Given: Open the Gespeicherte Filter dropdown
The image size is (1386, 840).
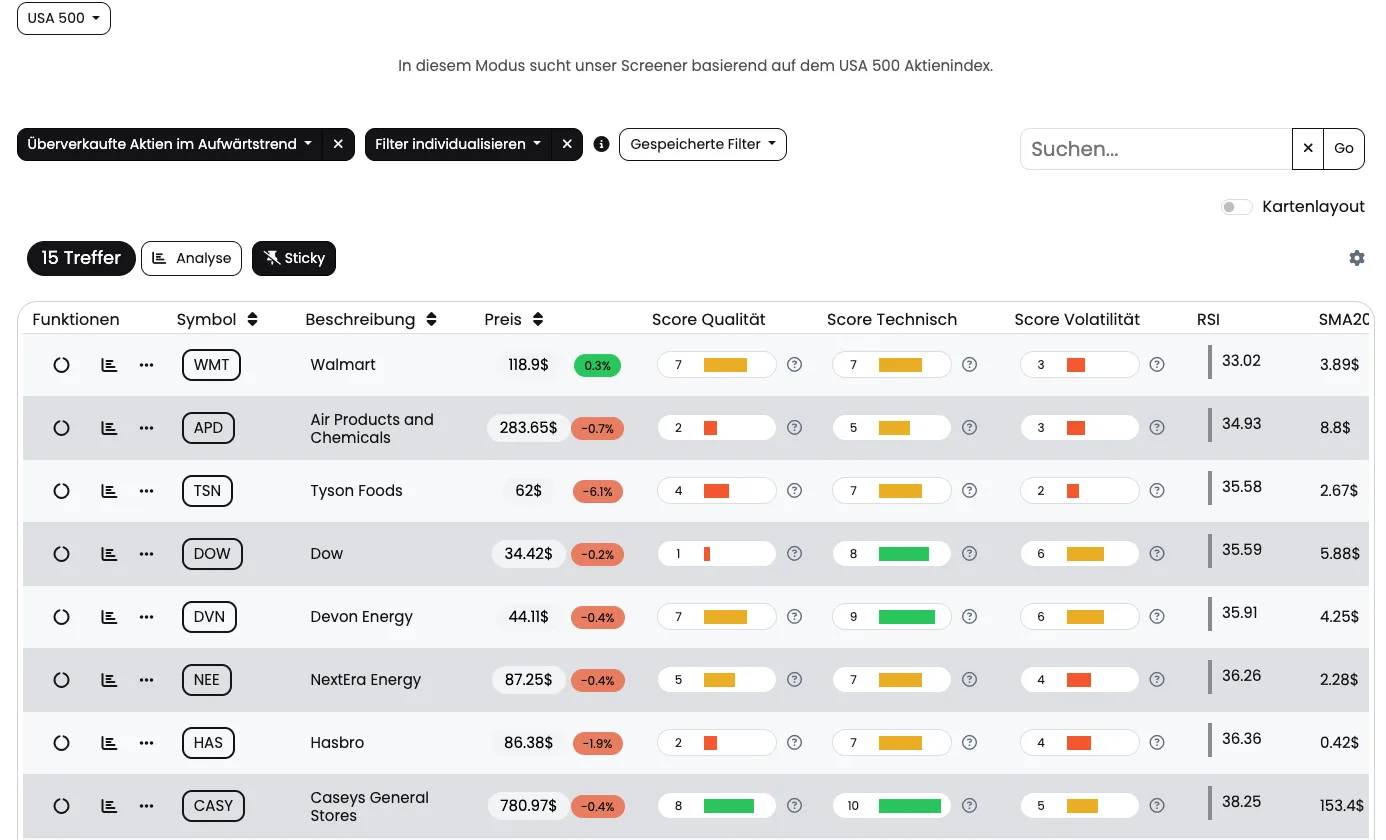Looking at the screenshot, I should [703, 144].
